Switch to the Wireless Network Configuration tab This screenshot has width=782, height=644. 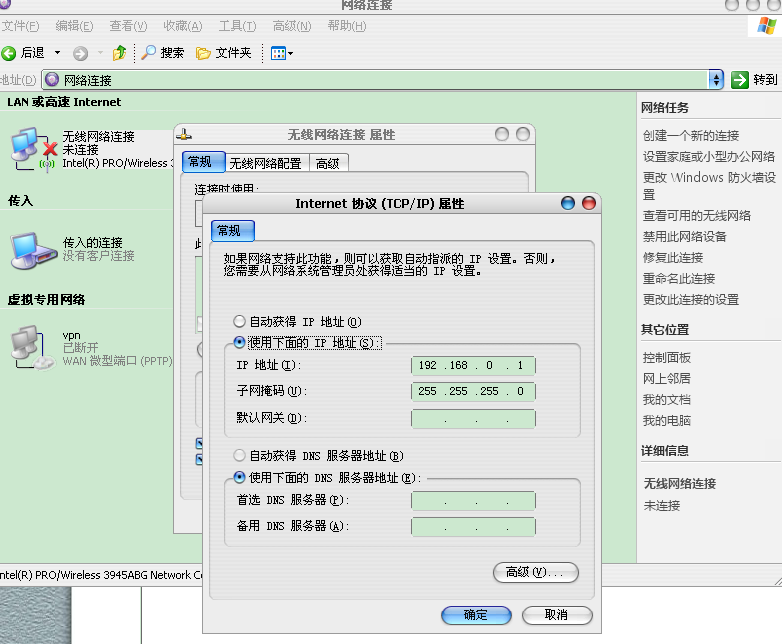264,164
